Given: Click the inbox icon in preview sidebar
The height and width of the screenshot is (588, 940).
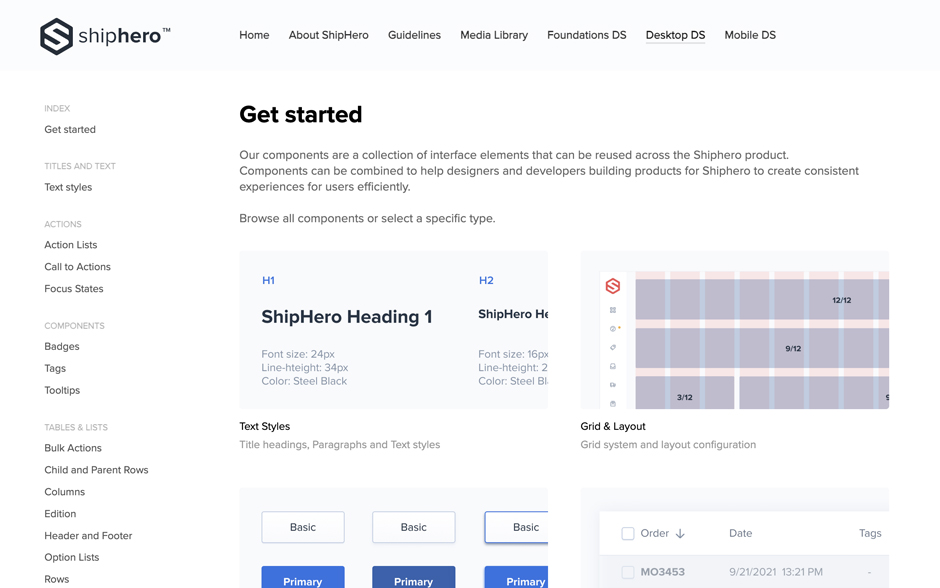Looking at the screenshot, I should pyautogui.click(x=613, y=366).
